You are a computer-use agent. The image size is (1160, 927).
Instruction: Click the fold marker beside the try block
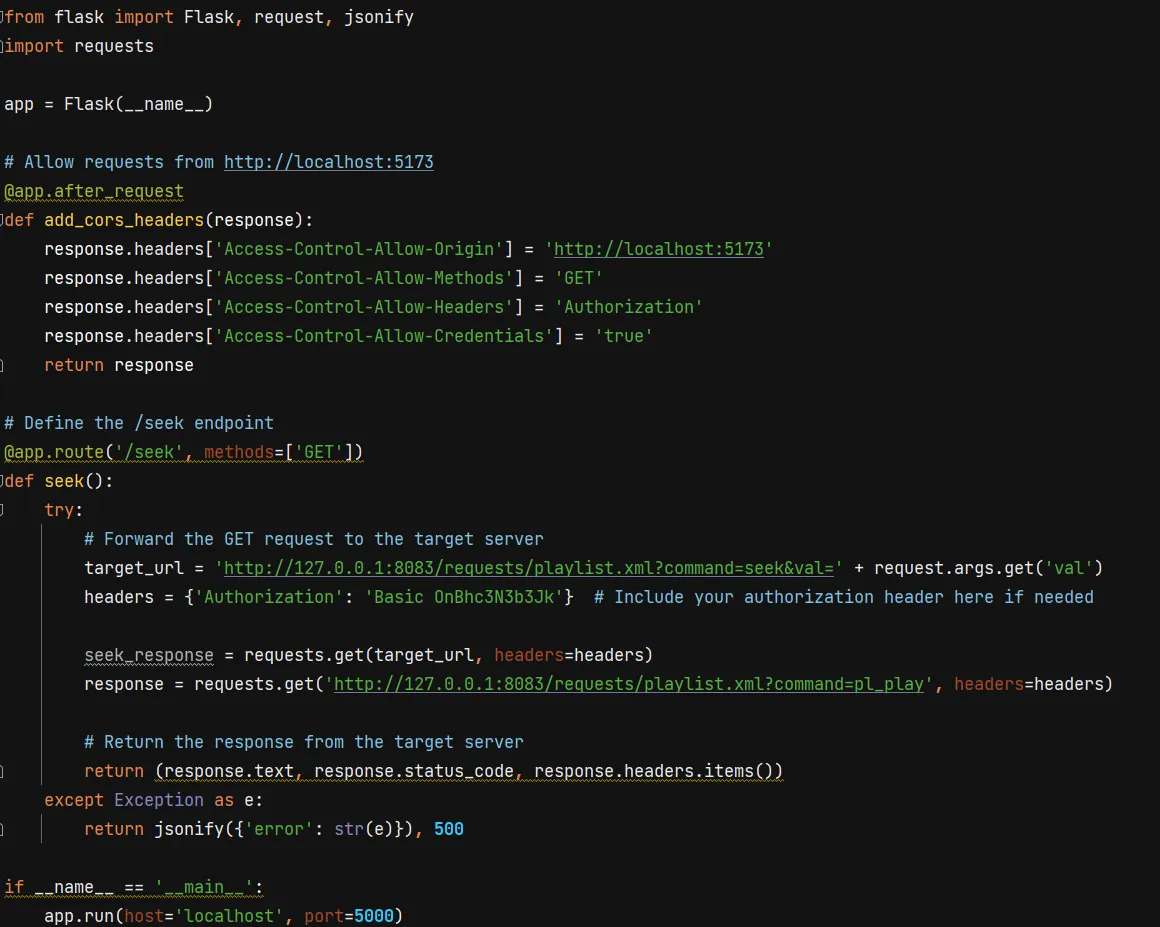point(4,510)
